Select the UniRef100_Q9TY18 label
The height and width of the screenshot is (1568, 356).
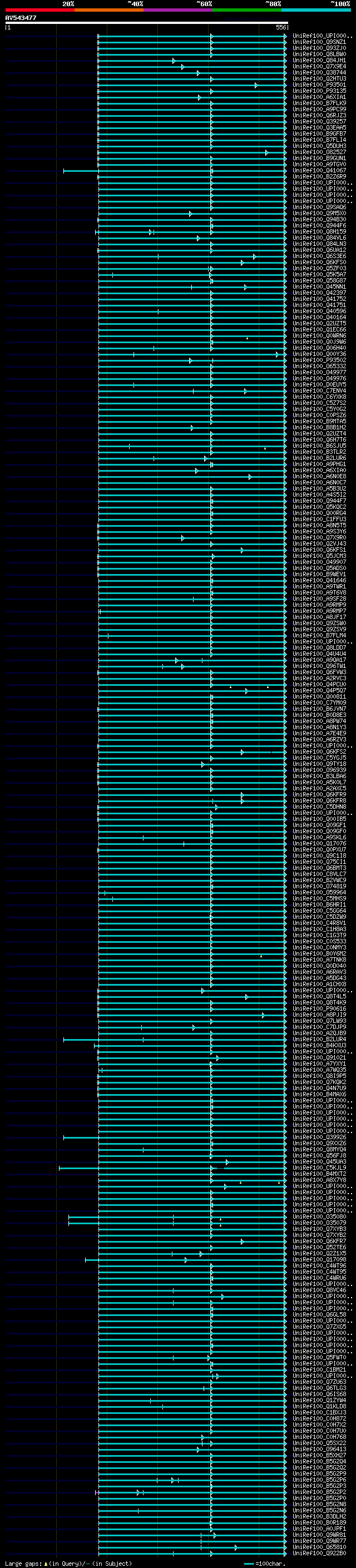tap(319, 764)
